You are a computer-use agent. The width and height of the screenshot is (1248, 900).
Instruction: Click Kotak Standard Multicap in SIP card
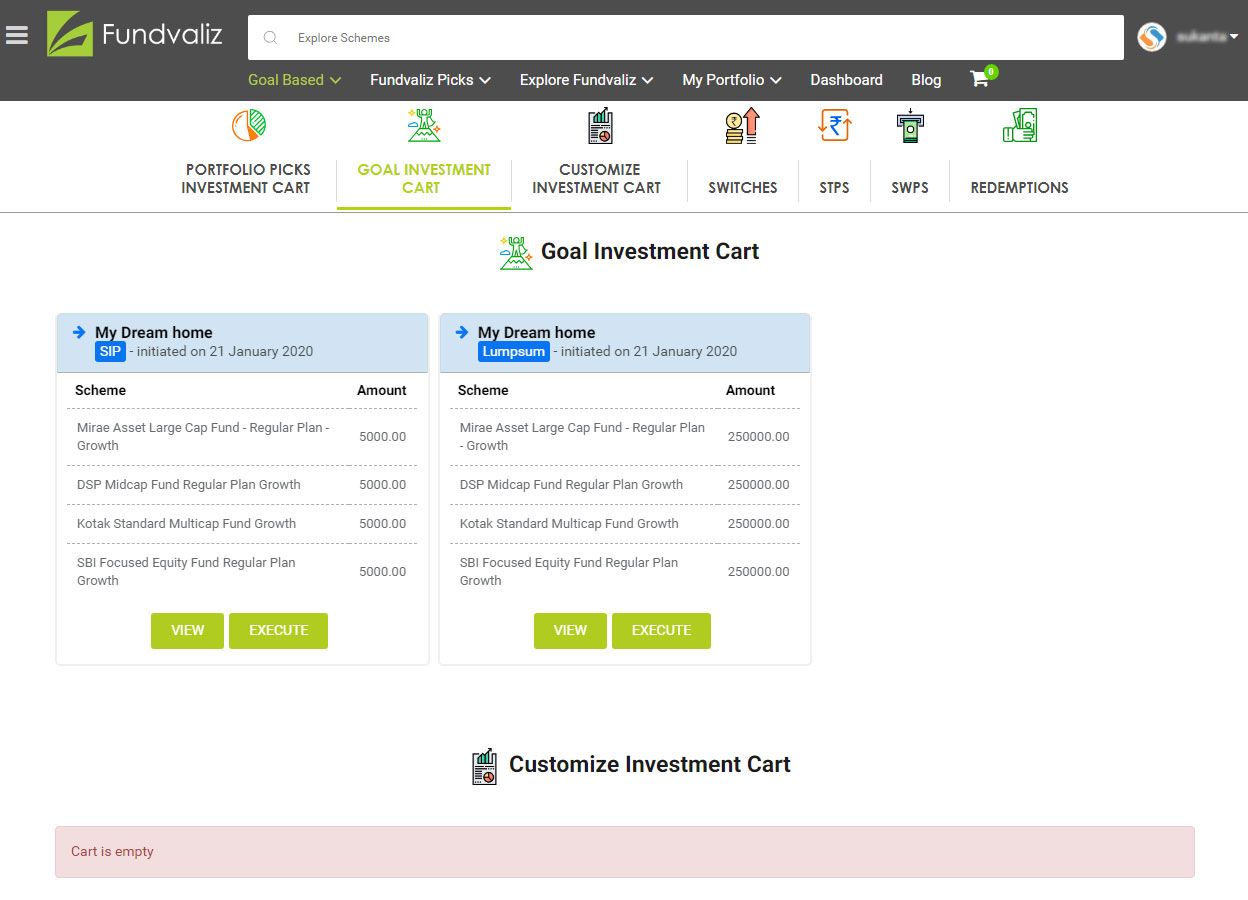tap(186, 523)
